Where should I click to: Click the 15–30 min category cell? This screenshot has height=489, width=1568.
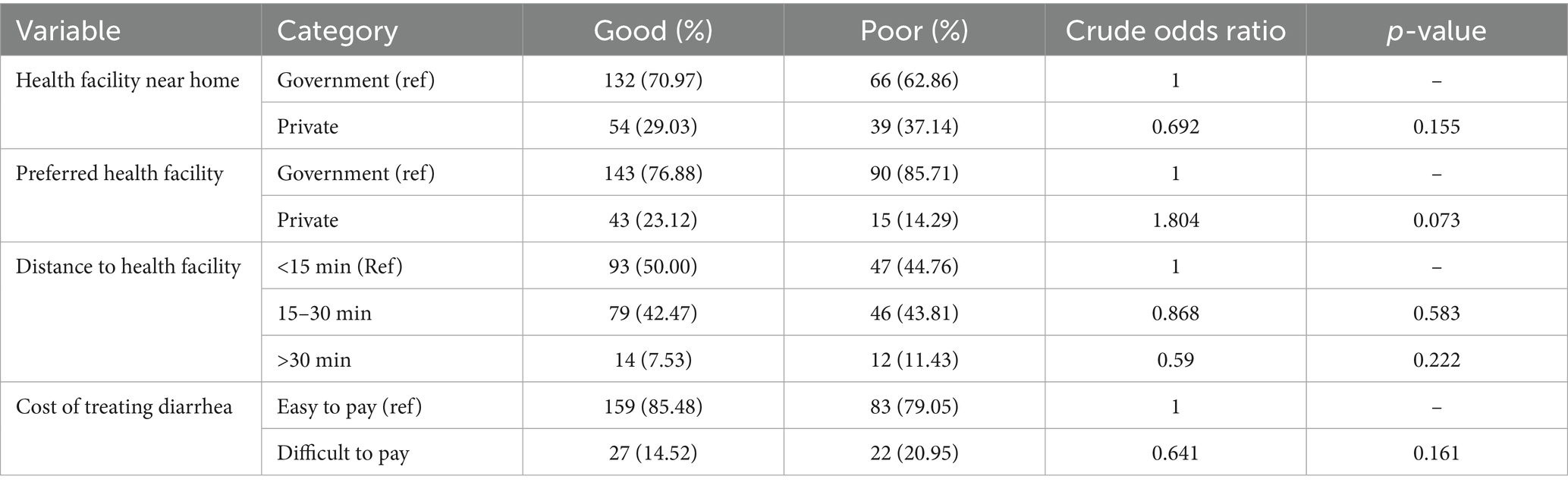324,314
